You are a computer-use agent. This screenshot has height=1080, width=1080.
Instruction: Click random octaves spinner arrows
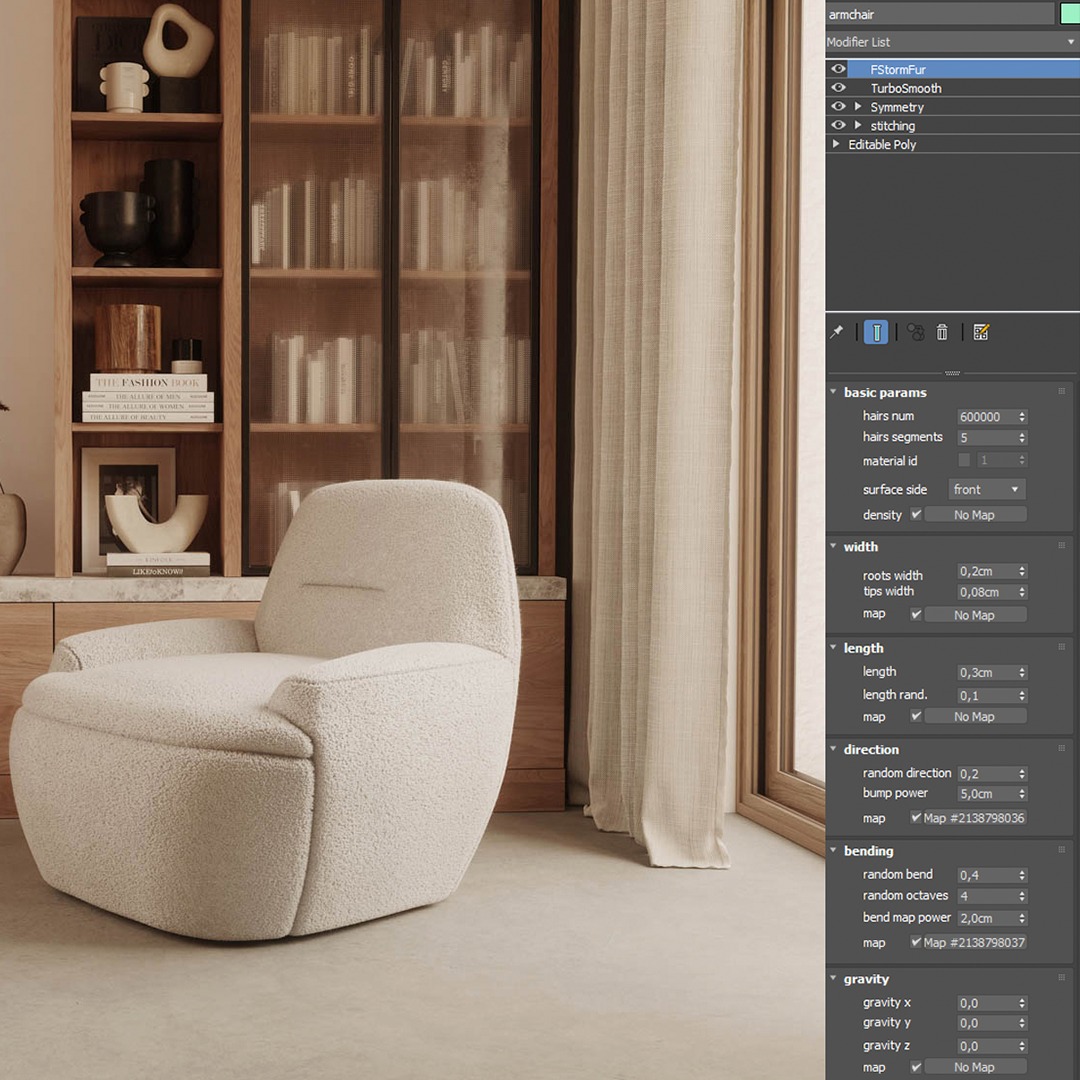pyautogui.click(x=1022, y=896)
